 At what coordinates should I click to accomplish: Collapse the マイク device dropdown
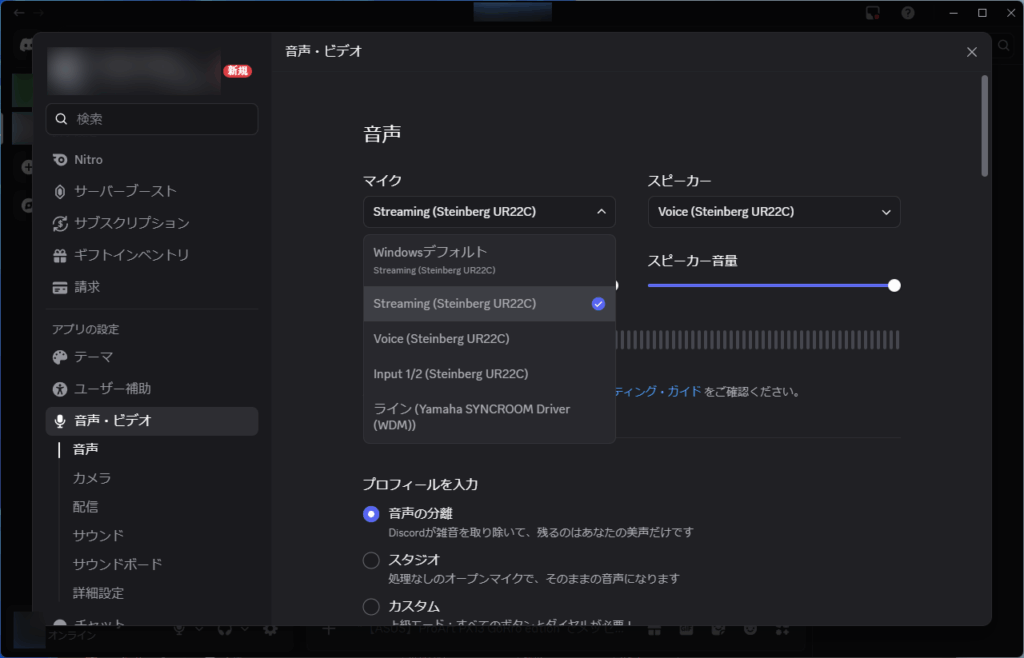[x=489, y=212]
